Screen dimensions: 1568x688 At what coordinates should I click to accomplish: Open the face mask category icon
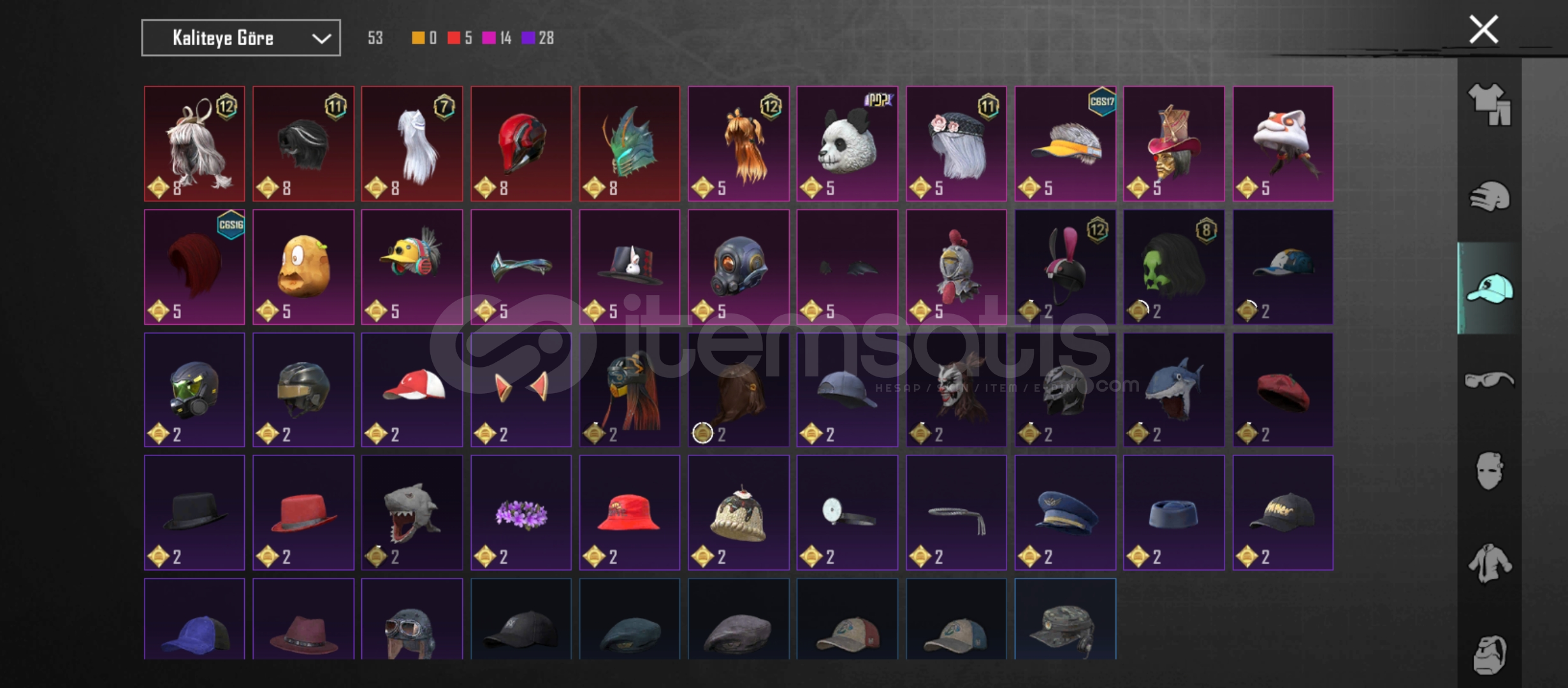click(1489, 471)
